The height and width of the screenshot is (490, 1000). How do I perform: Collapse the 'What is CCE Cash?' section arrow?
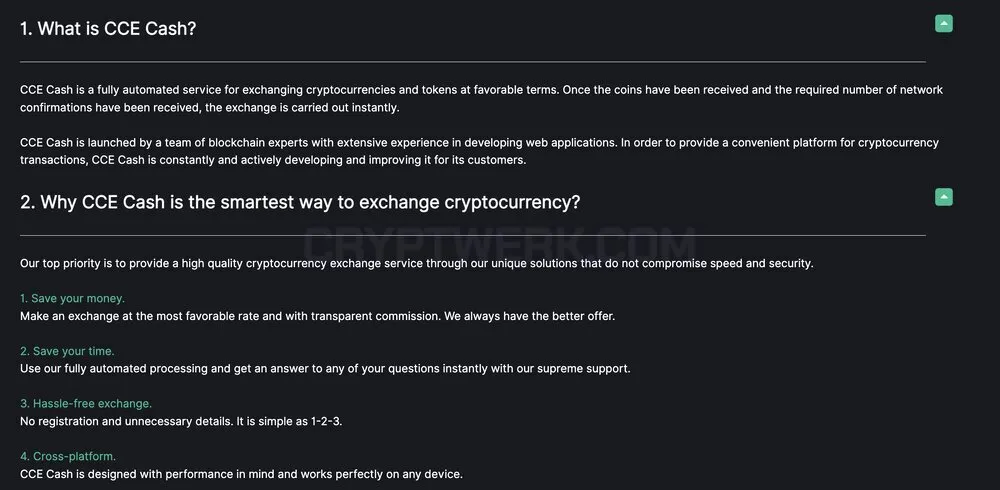944,24
